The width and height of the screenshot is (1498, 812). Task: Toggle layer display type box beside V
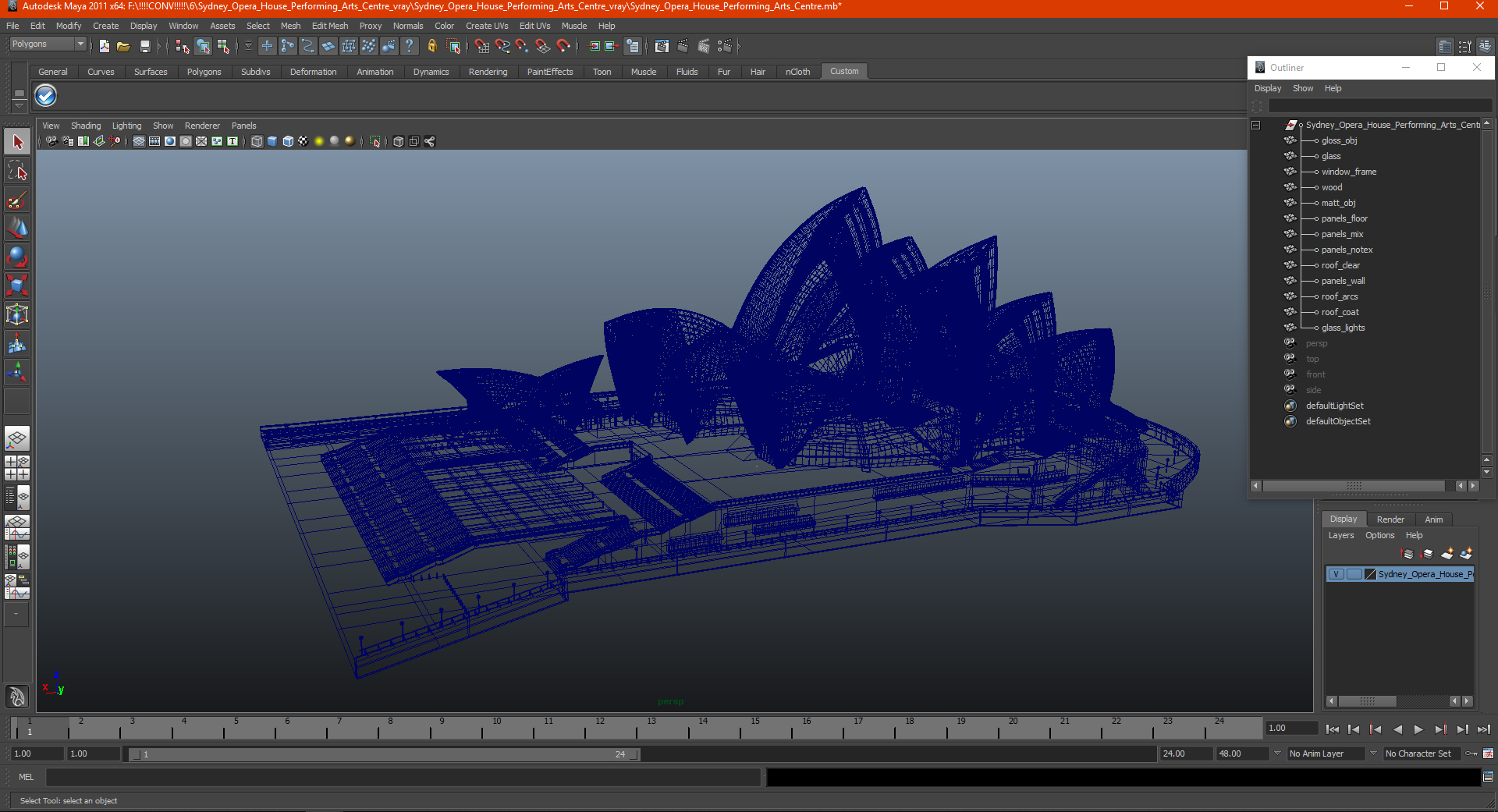tap(1354, 574)
